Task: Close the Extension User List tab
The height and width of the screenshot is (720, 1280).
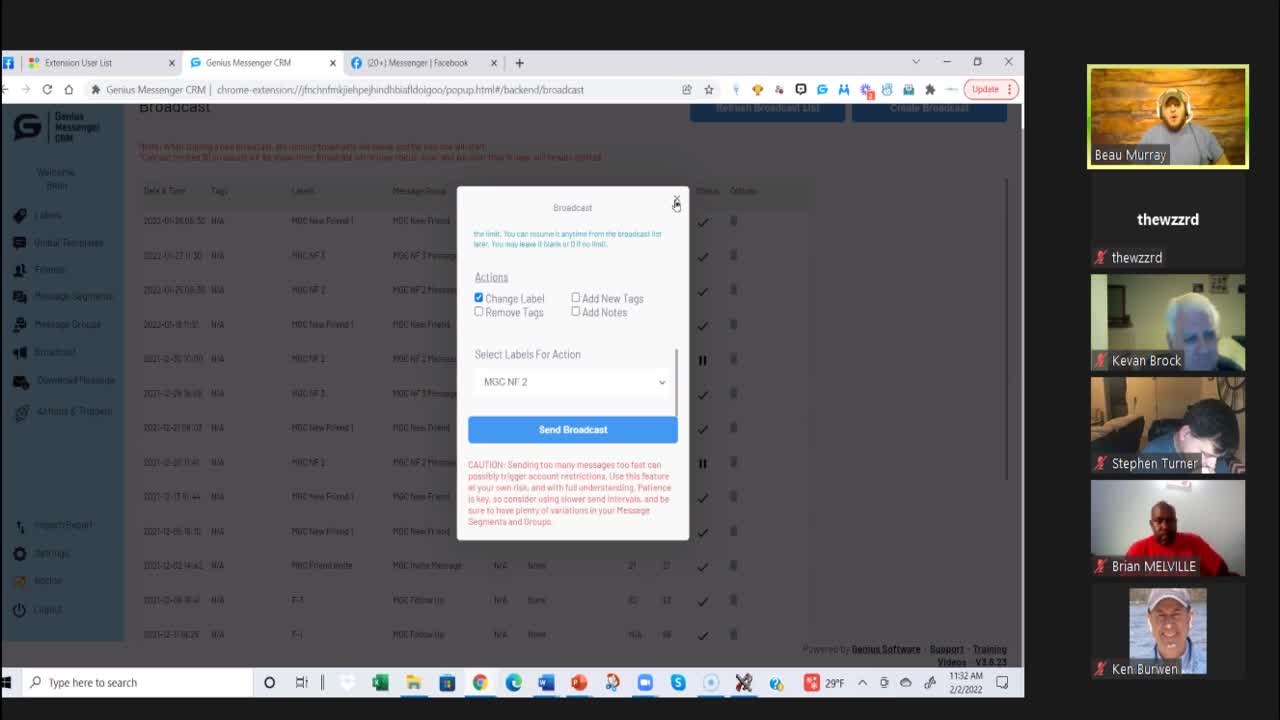Action: (171, 62)
